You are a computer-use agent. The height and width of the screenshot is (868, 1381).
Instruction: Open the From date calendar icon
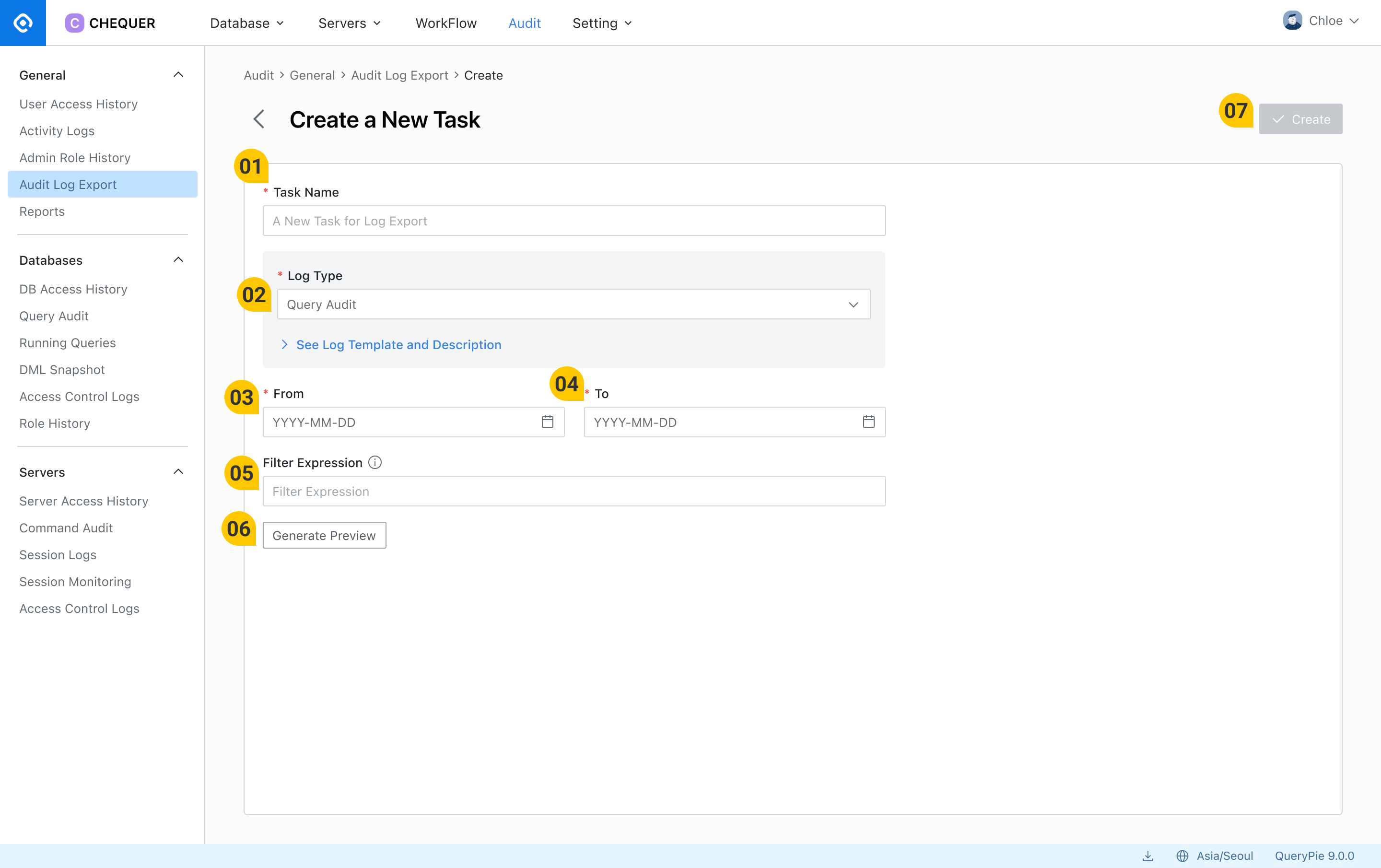click(548, 422)
